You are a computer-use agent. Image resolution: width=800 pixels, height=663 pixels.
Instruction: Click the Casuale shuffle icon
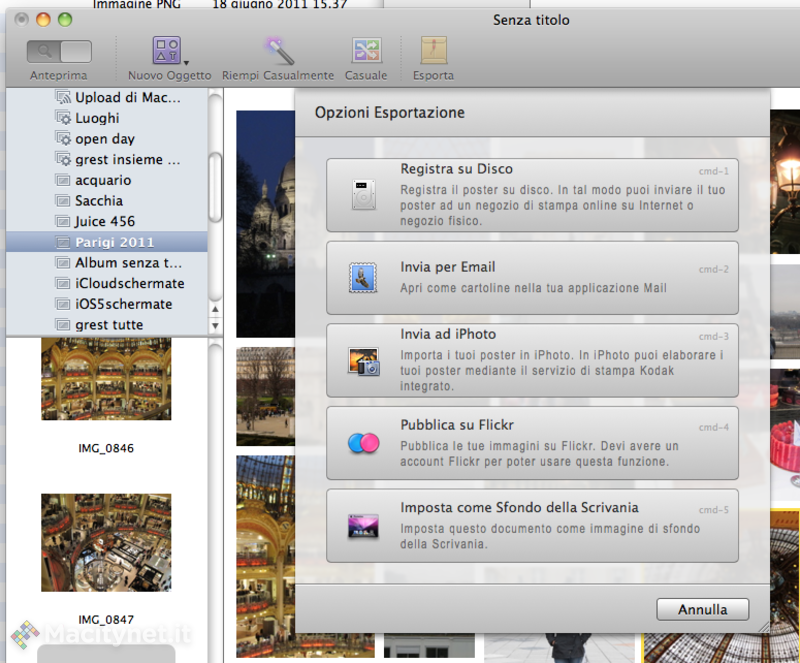tap(366, 51)
